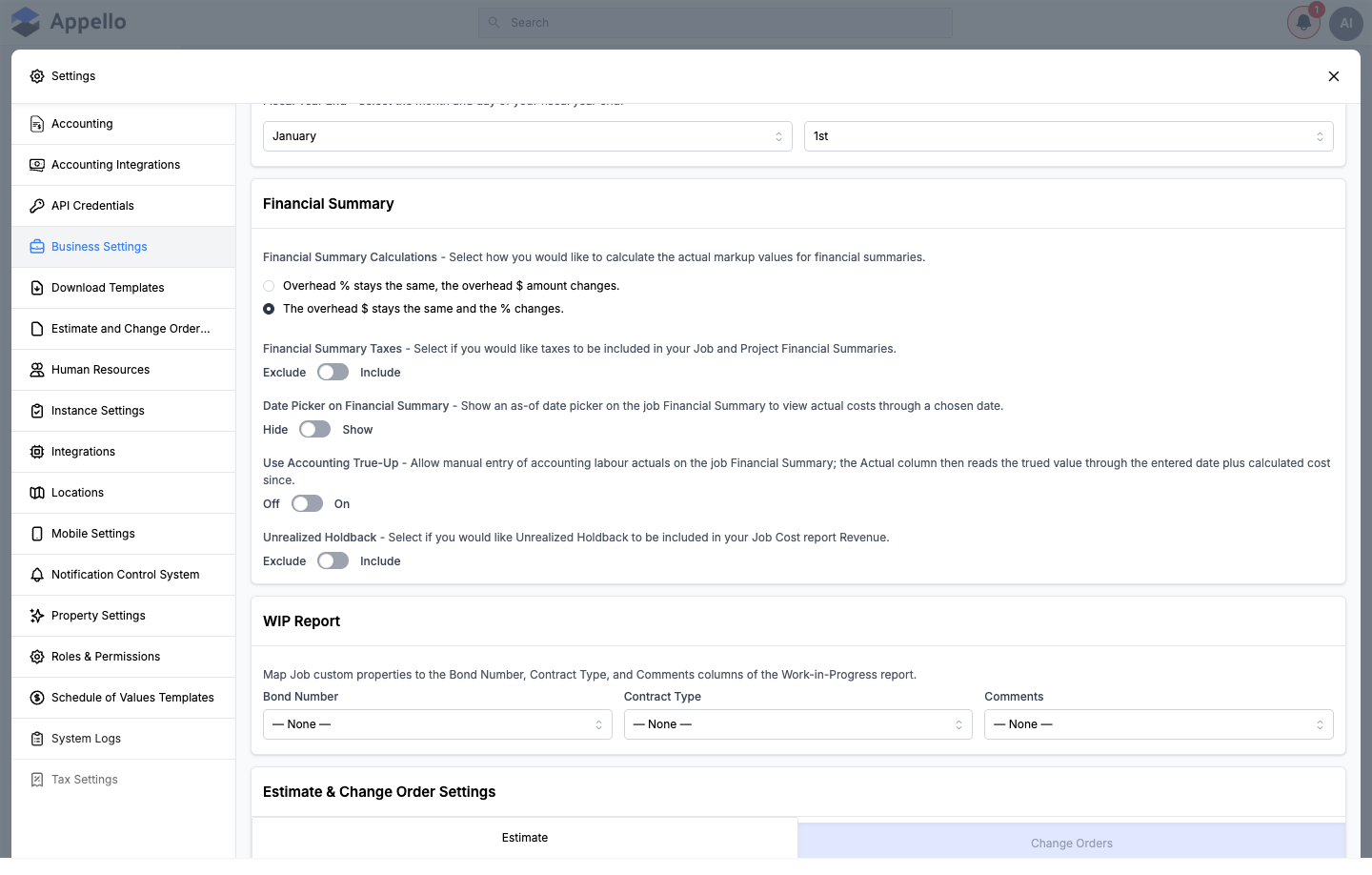Click the Download Templates icon
This screenshot has height=875, width=1372.
pos(37,288)
